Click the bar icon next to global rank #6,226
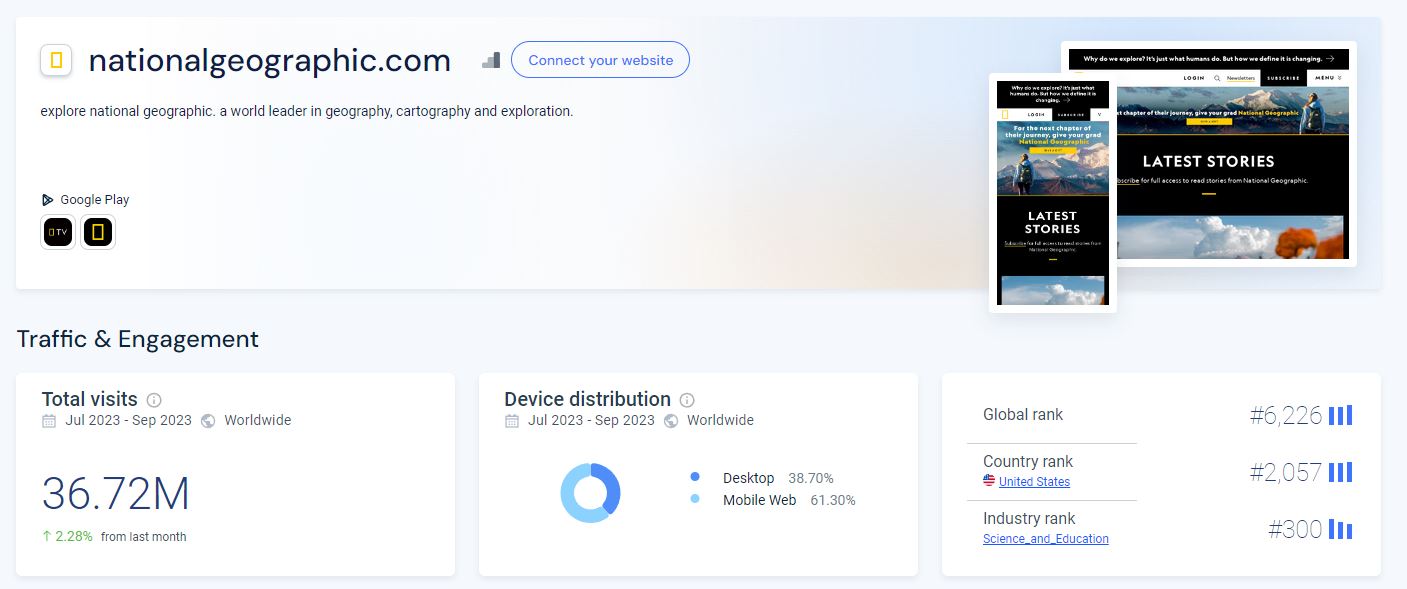This screenshot has height=589, width=1407. point(1340,415)
